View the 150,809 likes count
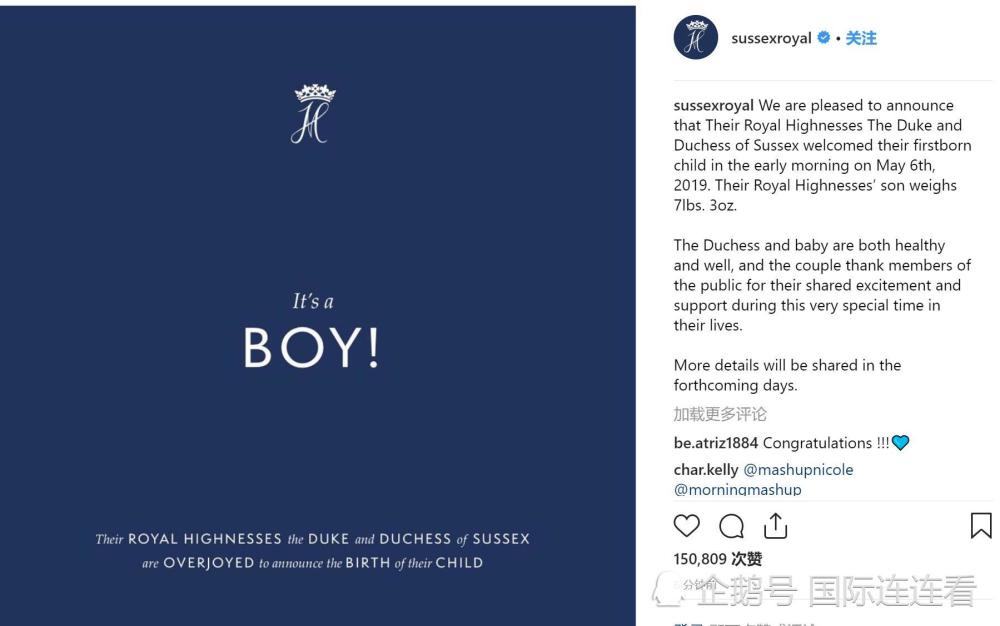 [x=717, y=559]
